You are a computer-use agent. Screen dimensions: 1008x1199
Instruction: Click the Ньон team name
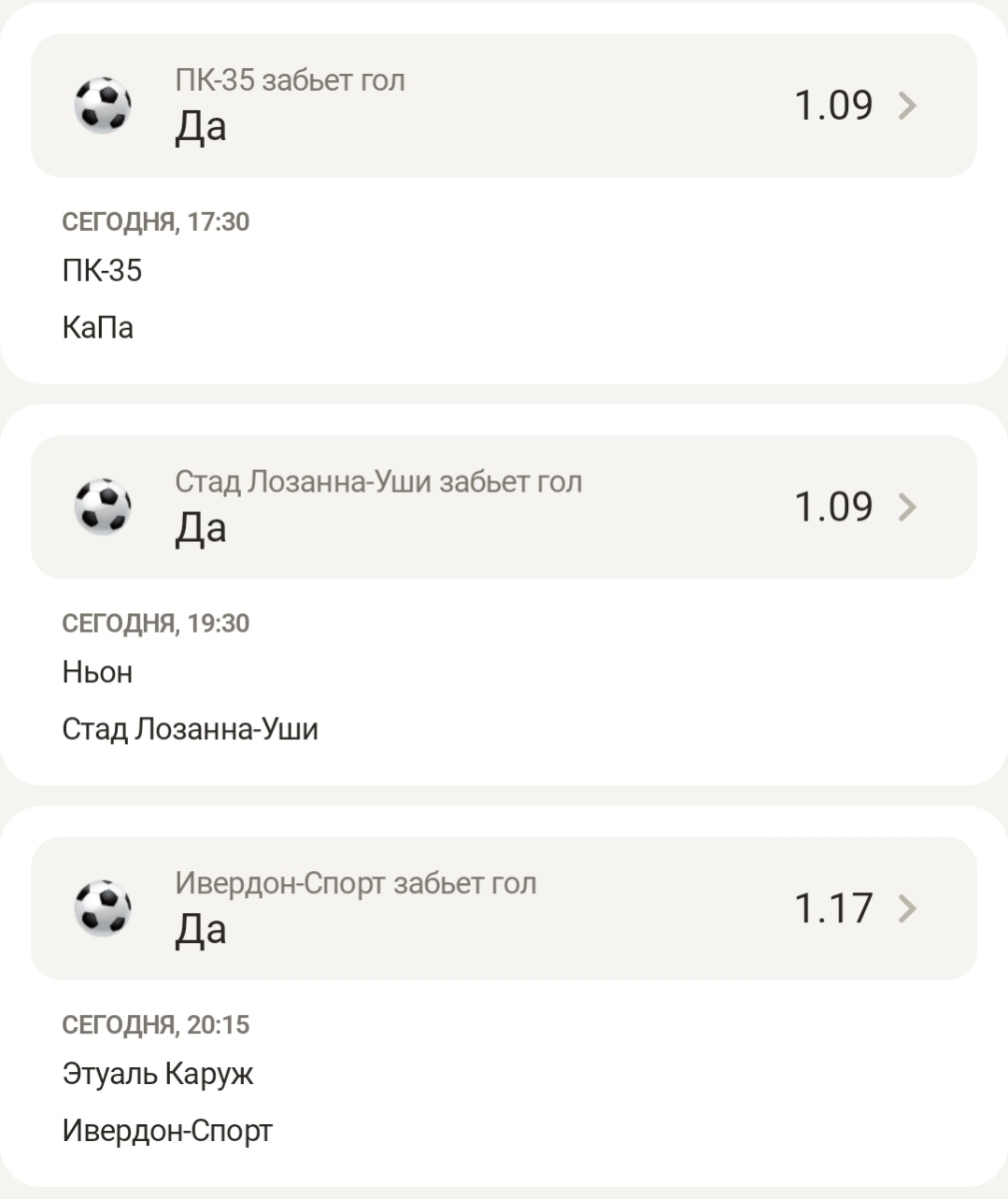coord(97,672)
